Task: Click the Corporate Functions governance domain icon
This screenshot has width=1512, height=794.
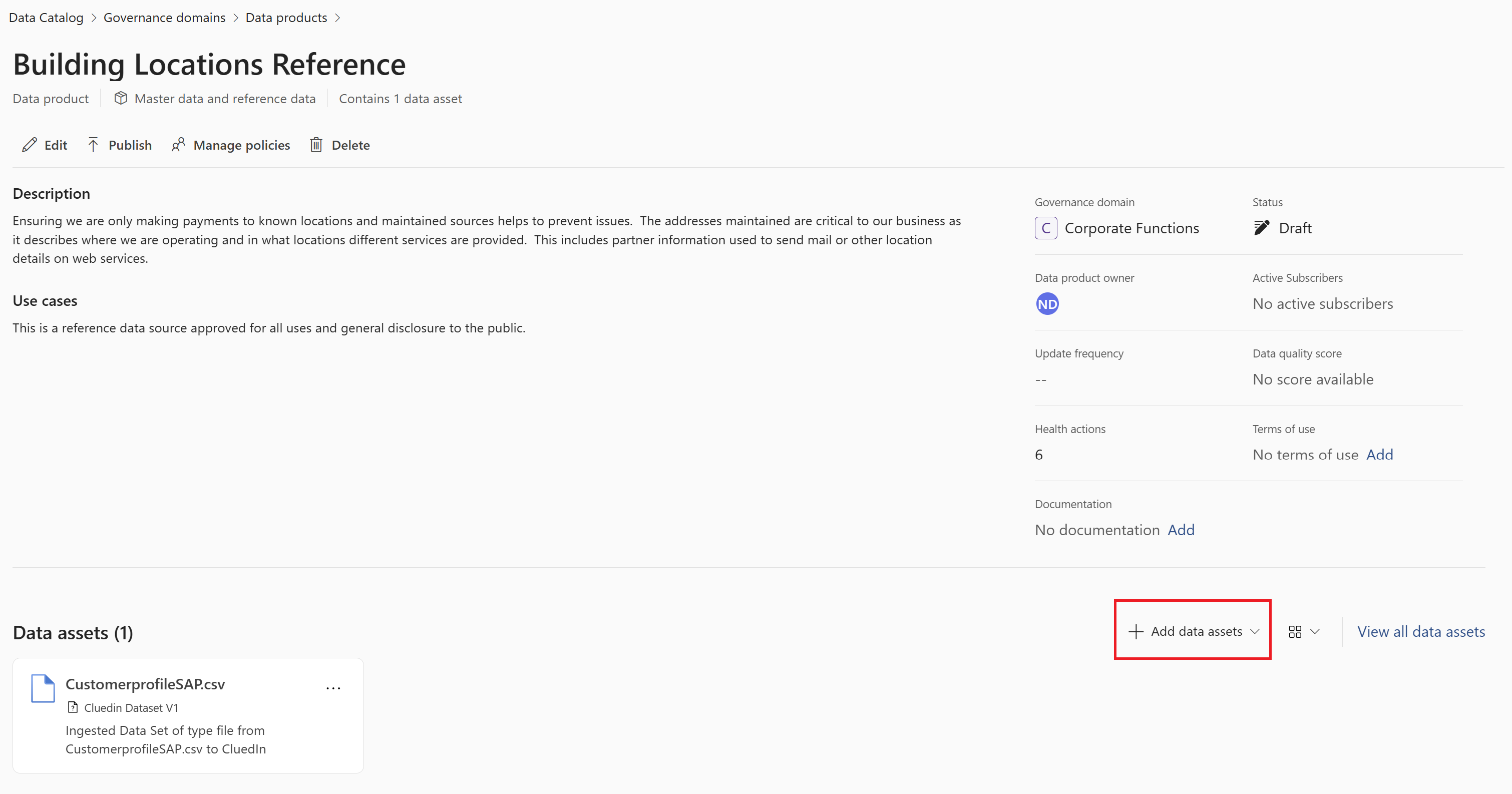Action: [x=1046, y=228]
